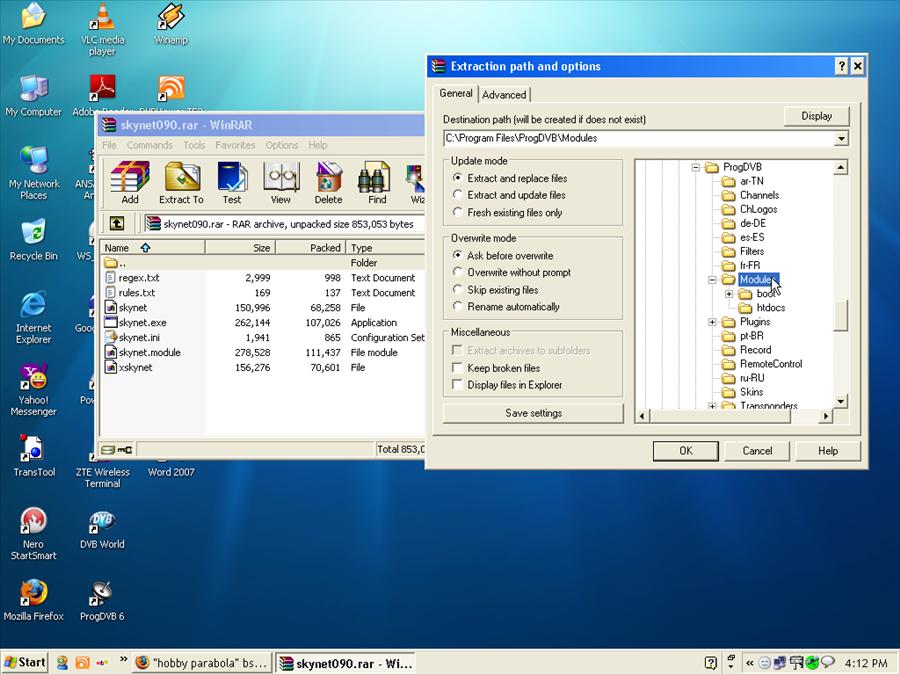Click the Help button in dialog
This screenshot has width=900, height=675.
(828, 451)
